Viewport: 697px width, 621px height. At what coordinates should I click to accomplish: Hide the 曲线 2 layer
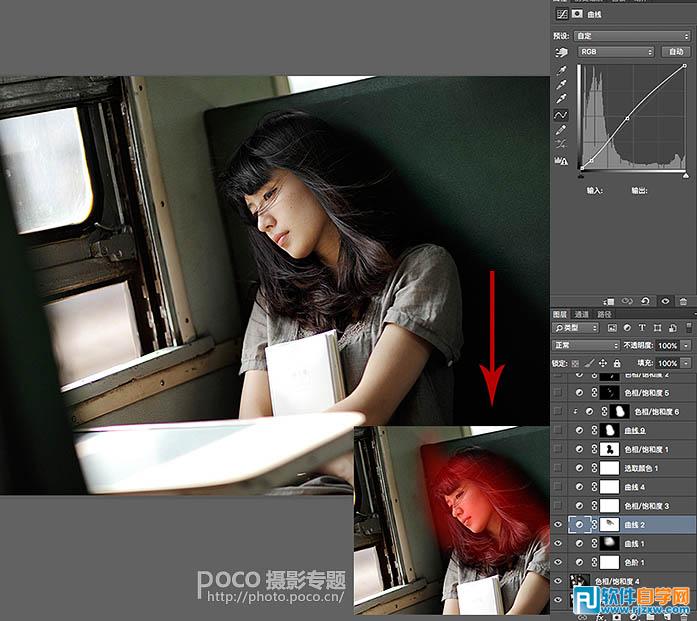(x=558, y=523)
